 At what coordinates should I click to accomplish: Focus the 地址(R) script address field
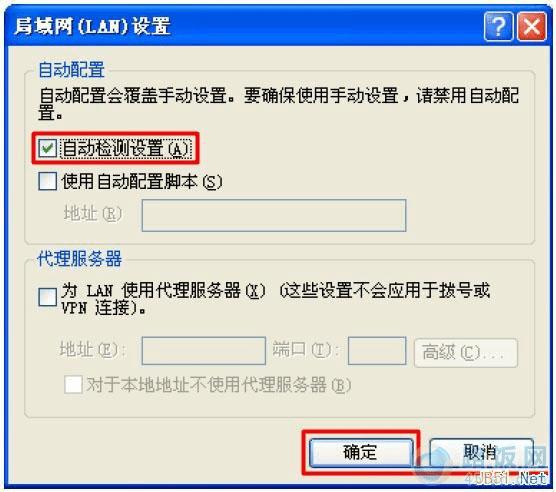[x=274, y=215]
